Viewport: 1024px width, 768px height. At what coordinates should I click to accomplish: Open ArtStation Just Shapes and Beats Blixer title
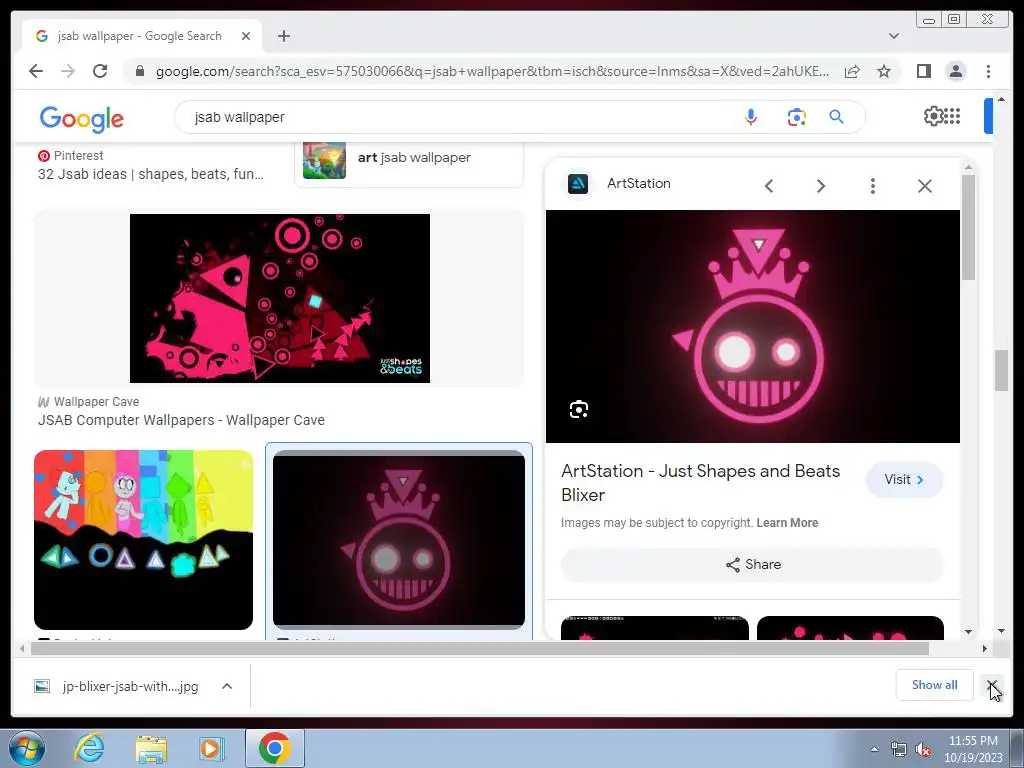tap(701, 483)
